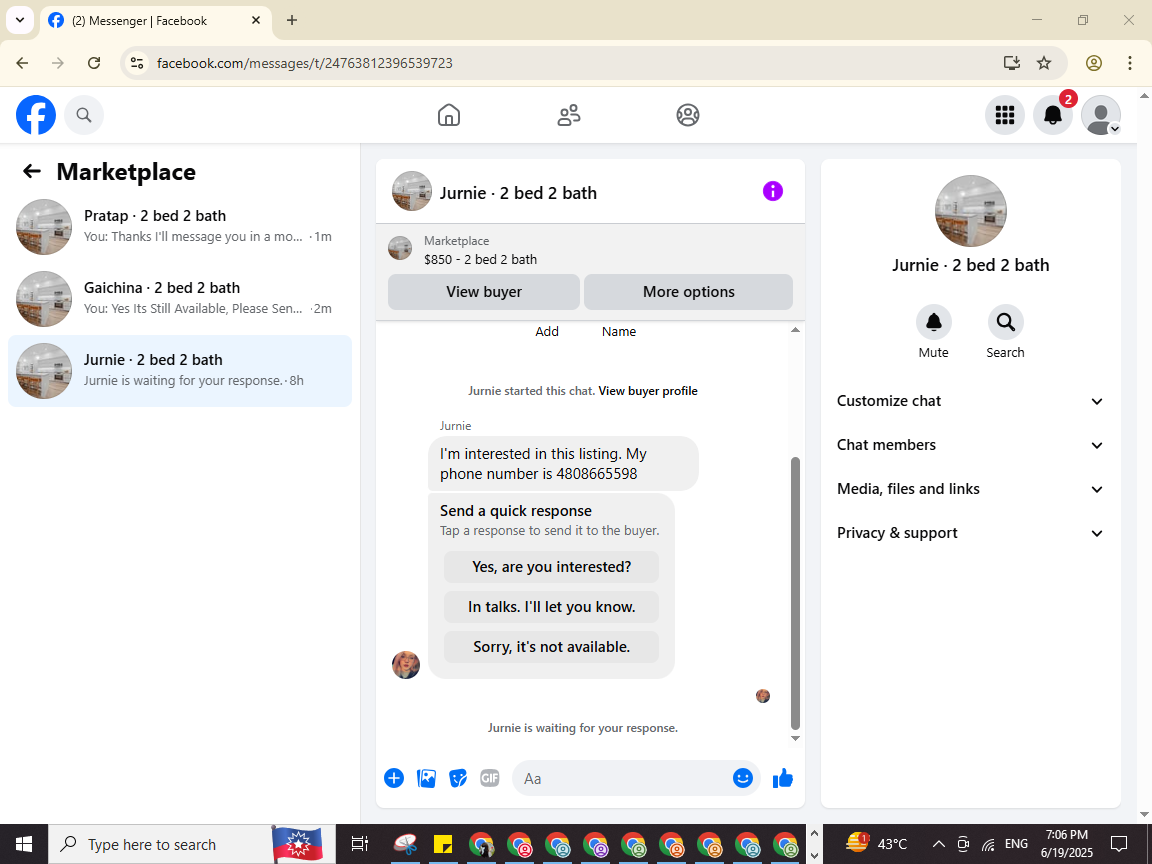Screen dimensions: 1152x864
Task: View site information icon in address bar
Action: click(137, 63)
